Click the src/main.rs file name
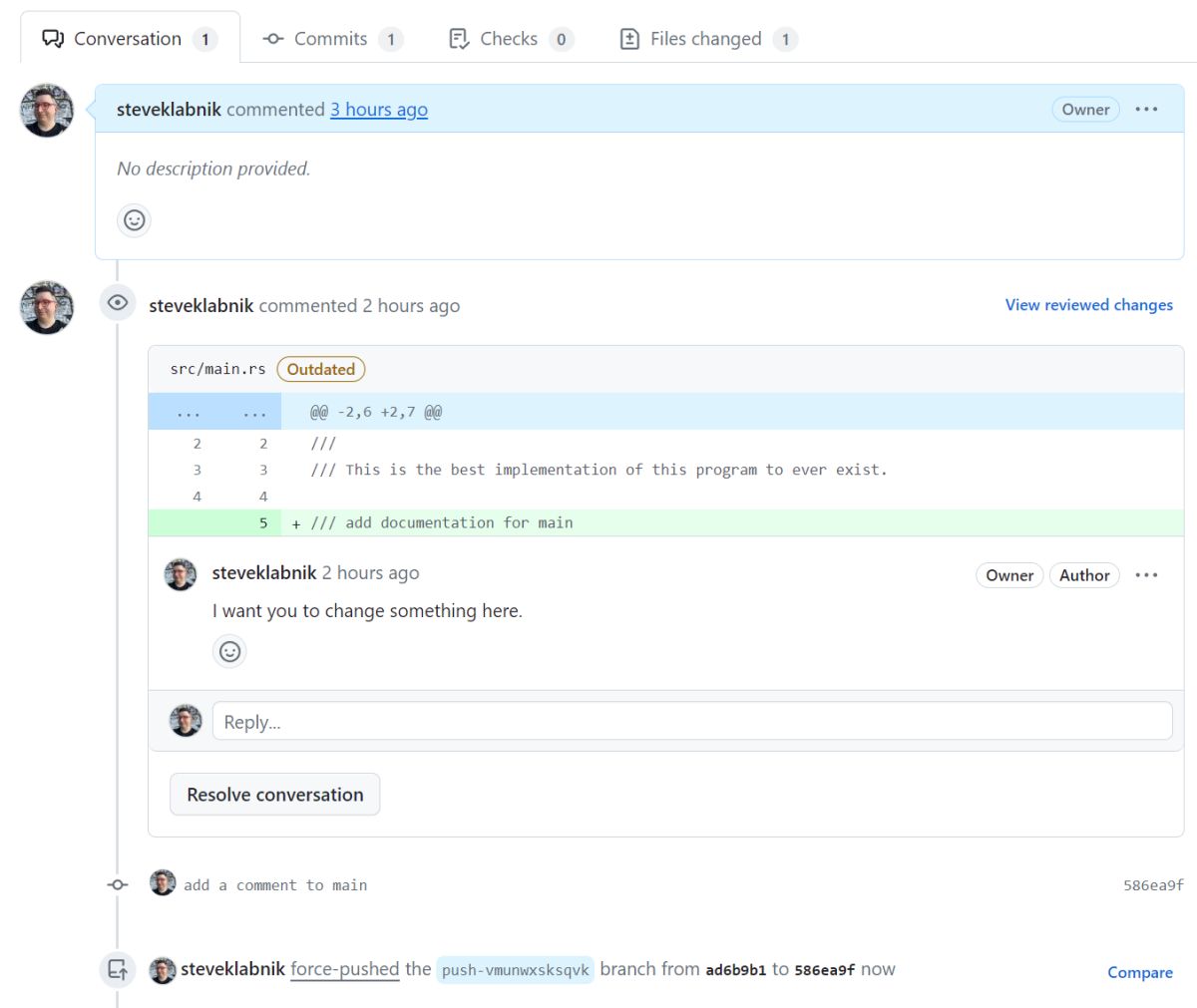1197x1008 pixels. 217,369
